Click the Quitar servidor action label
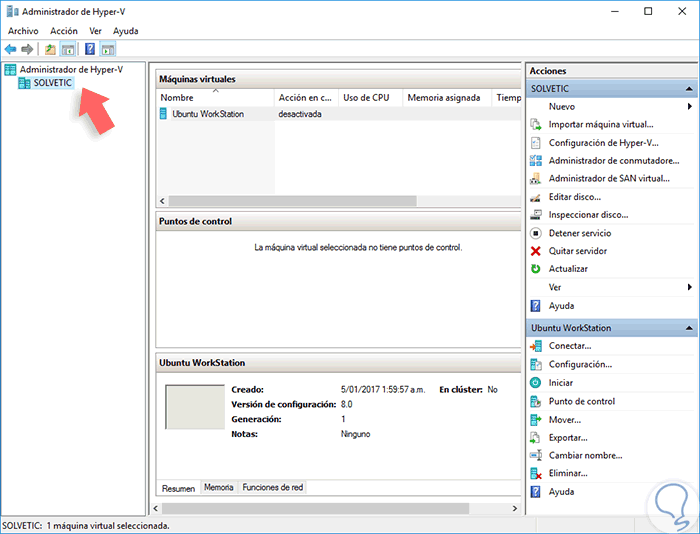 click(x=578, y=251)
